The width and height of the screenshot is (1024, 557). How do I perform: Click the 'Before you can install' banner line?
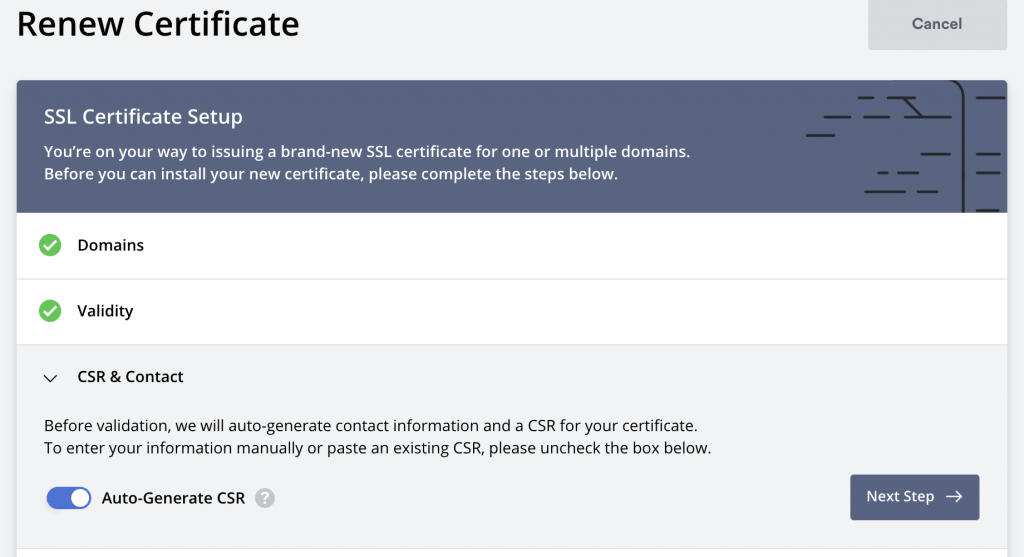coord(331,175)
